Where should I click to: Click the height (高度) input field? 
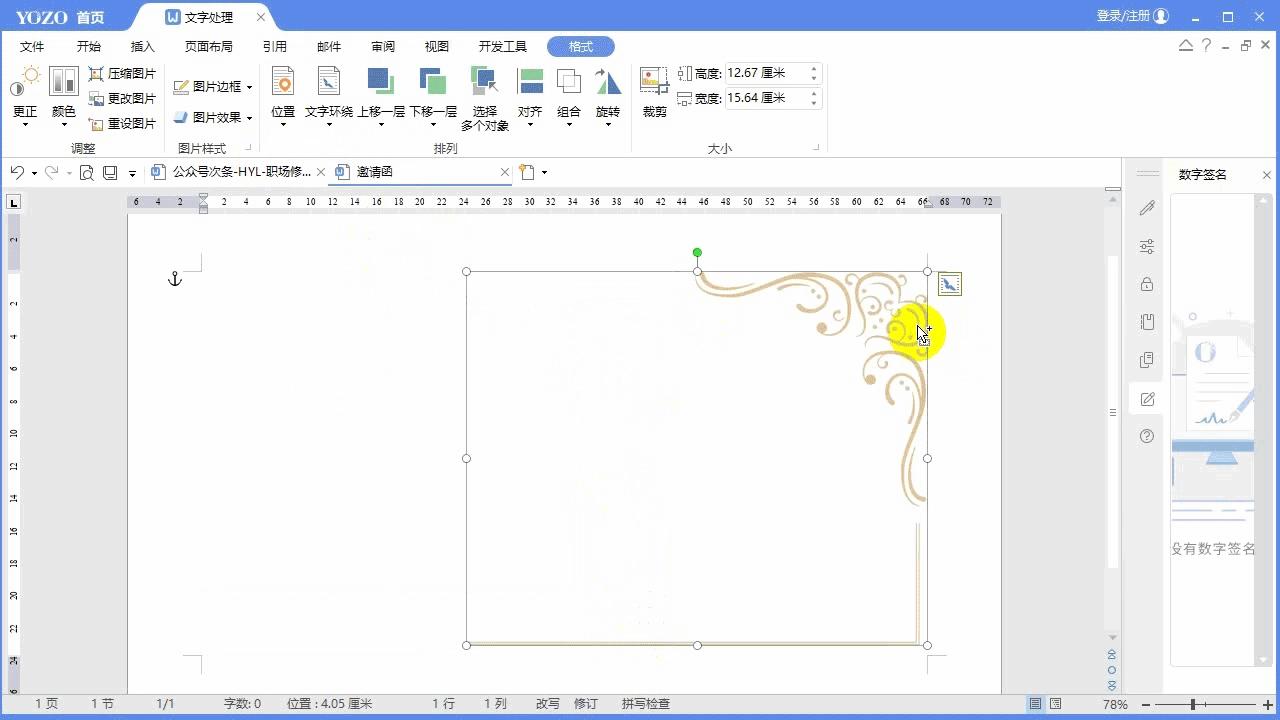pyautogui.click(x=764, y=73)
